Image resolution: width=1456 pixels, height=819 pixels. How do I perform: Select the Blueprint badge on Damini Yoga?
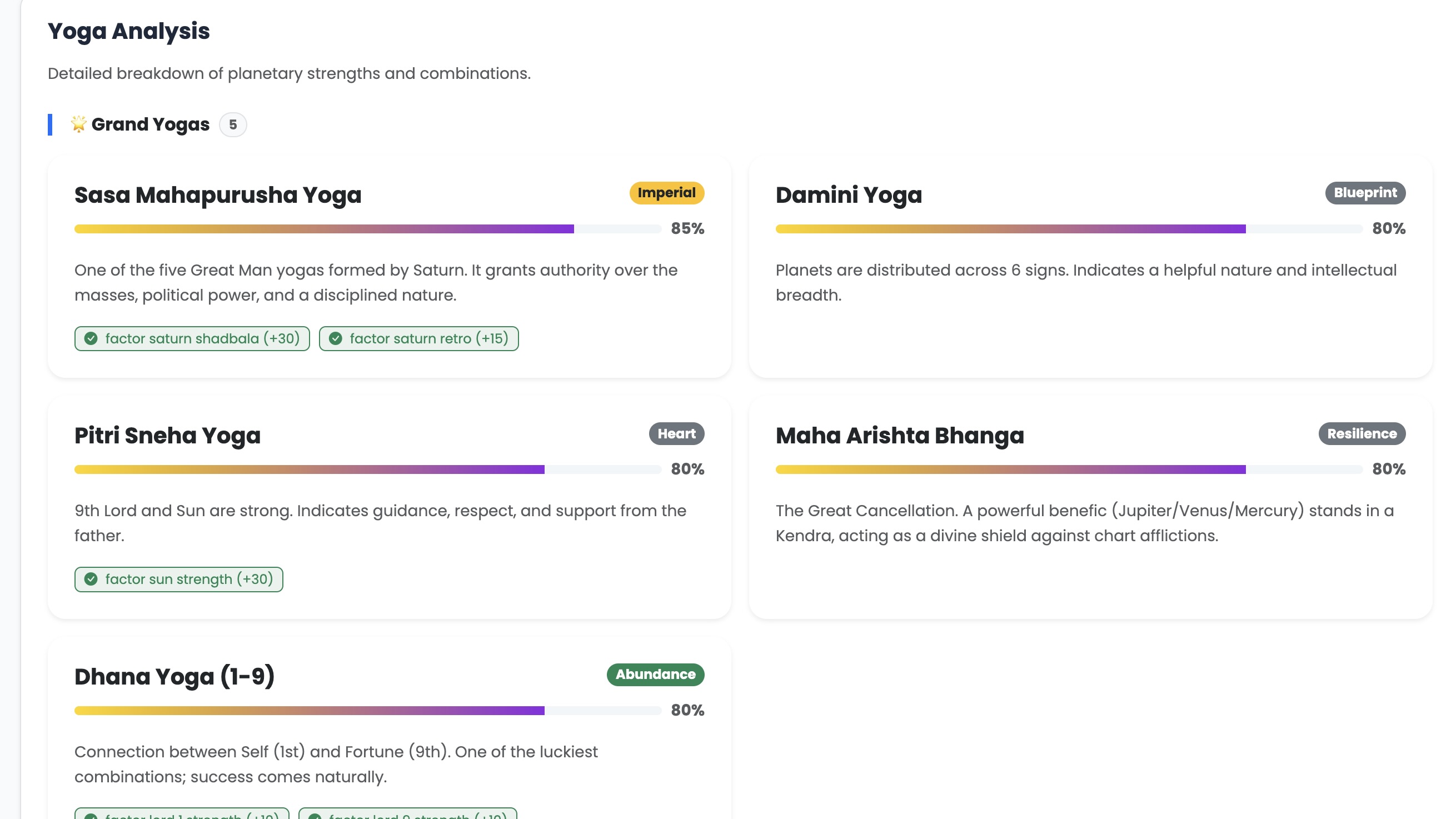1364,193
